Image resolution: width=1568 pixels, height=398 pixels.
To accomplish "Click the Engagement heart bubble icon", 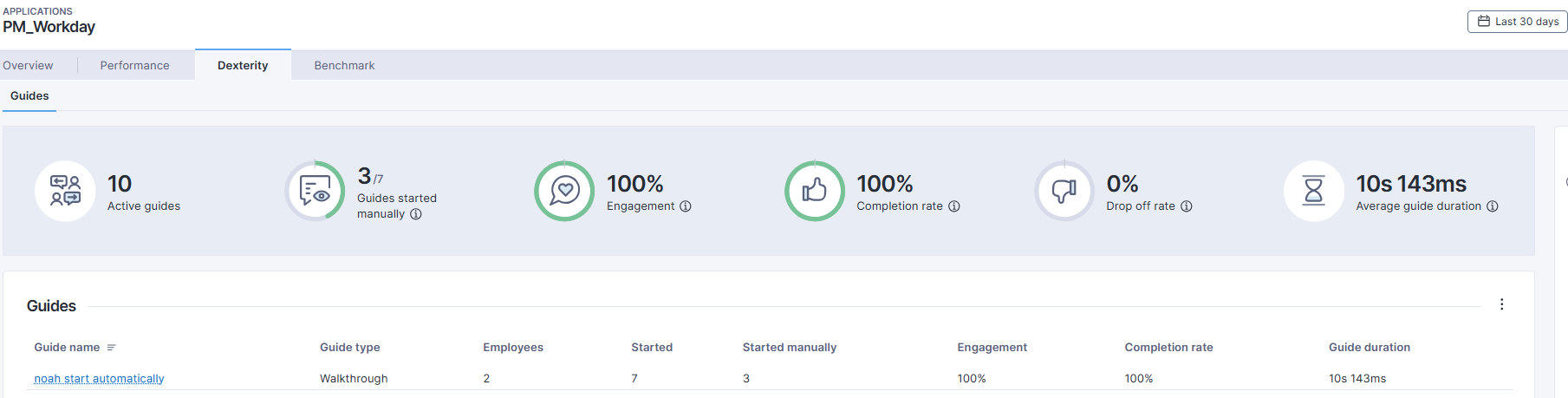I will (564, 191).
